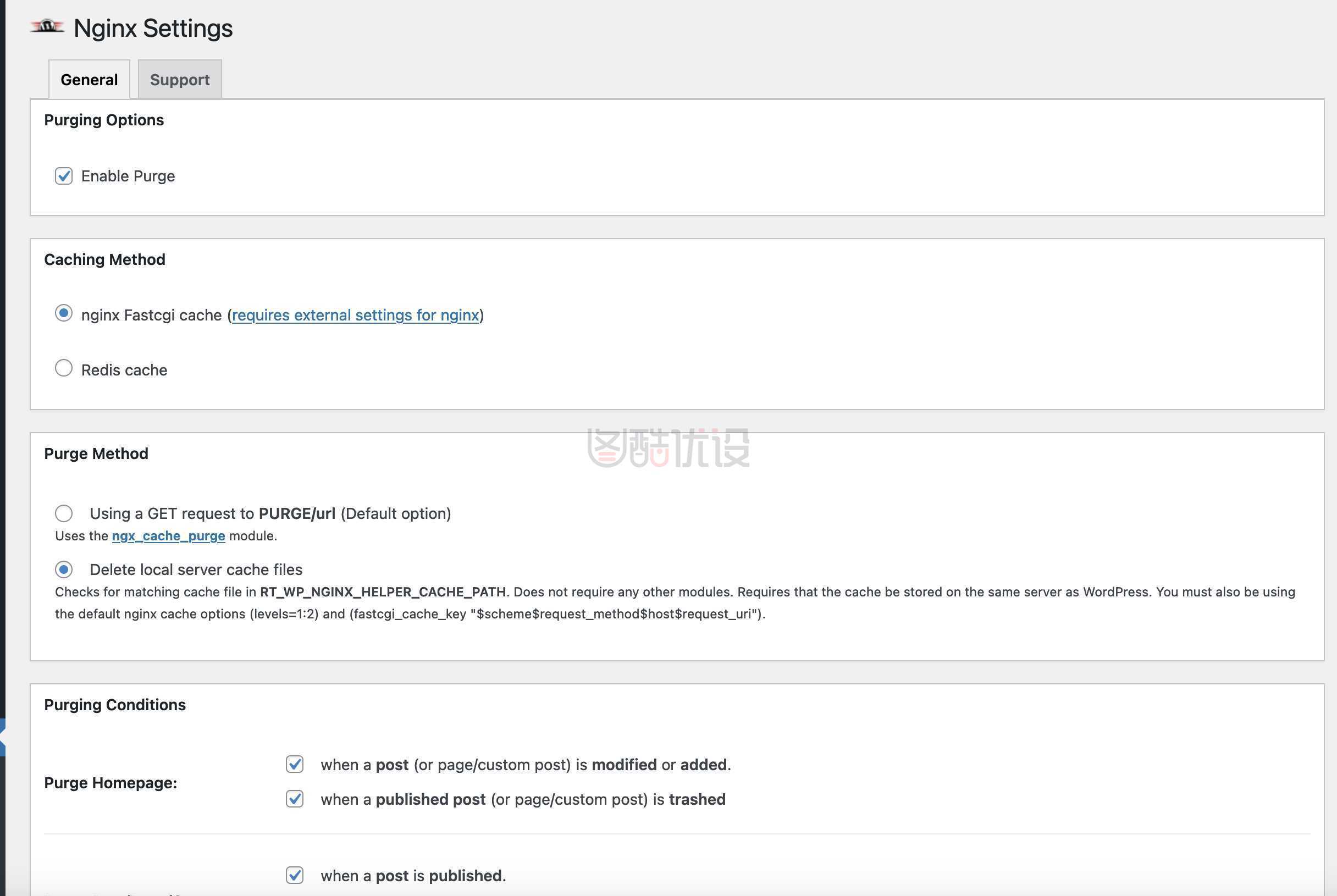Click the Purge Method heading
Image resolution: width=1337 pixels, height=896 pixels.
pyautogui.click(x=96, y=453)
